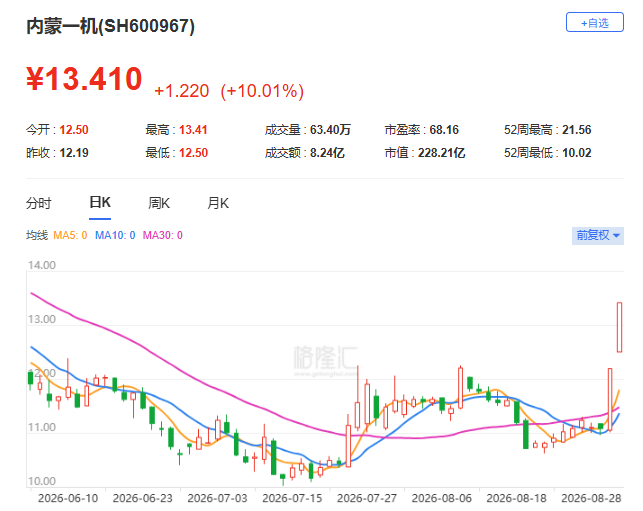643x511 pixels.
Task: Click x-axis date 2026-08-06
Action: (442, 498)
